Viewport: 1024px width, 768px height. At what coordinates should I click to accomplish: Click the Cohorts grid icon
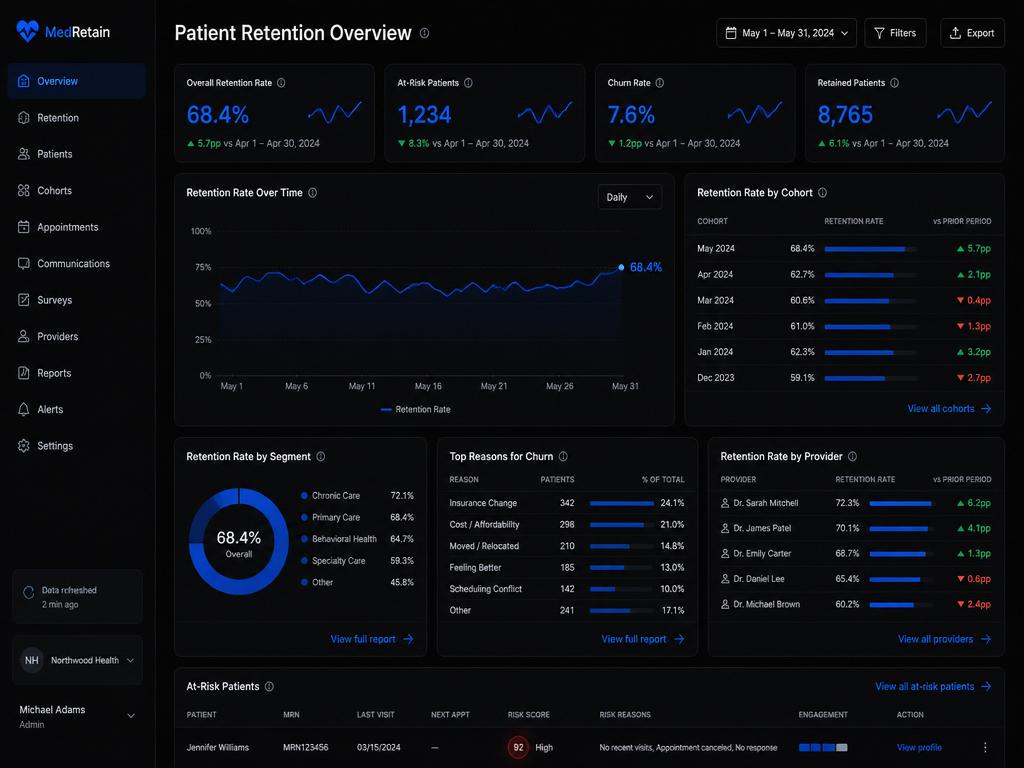point(24,191)
